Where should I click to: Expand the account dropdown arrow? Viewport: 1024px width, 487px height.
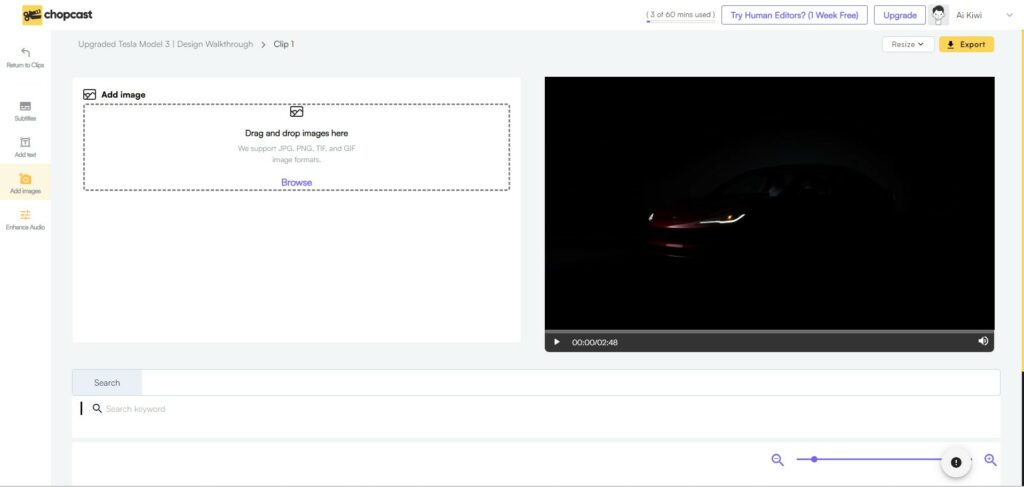[x=1011, y=15]
